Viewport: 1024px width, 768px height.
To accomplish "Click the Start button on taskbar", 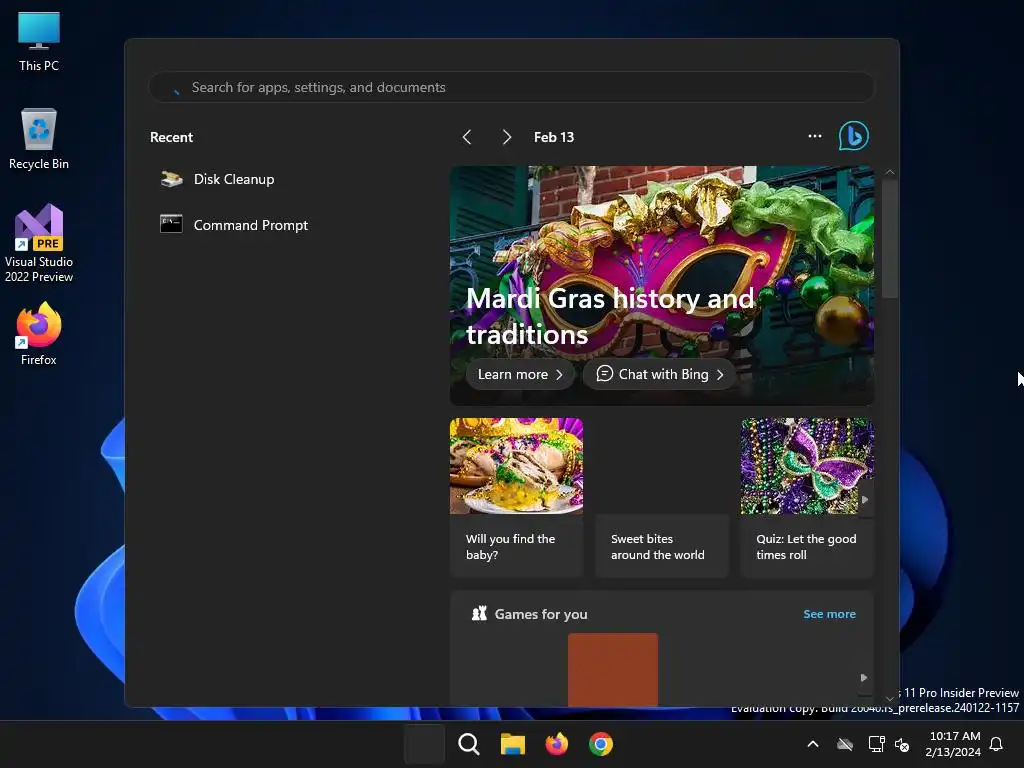I will [424, 744].
